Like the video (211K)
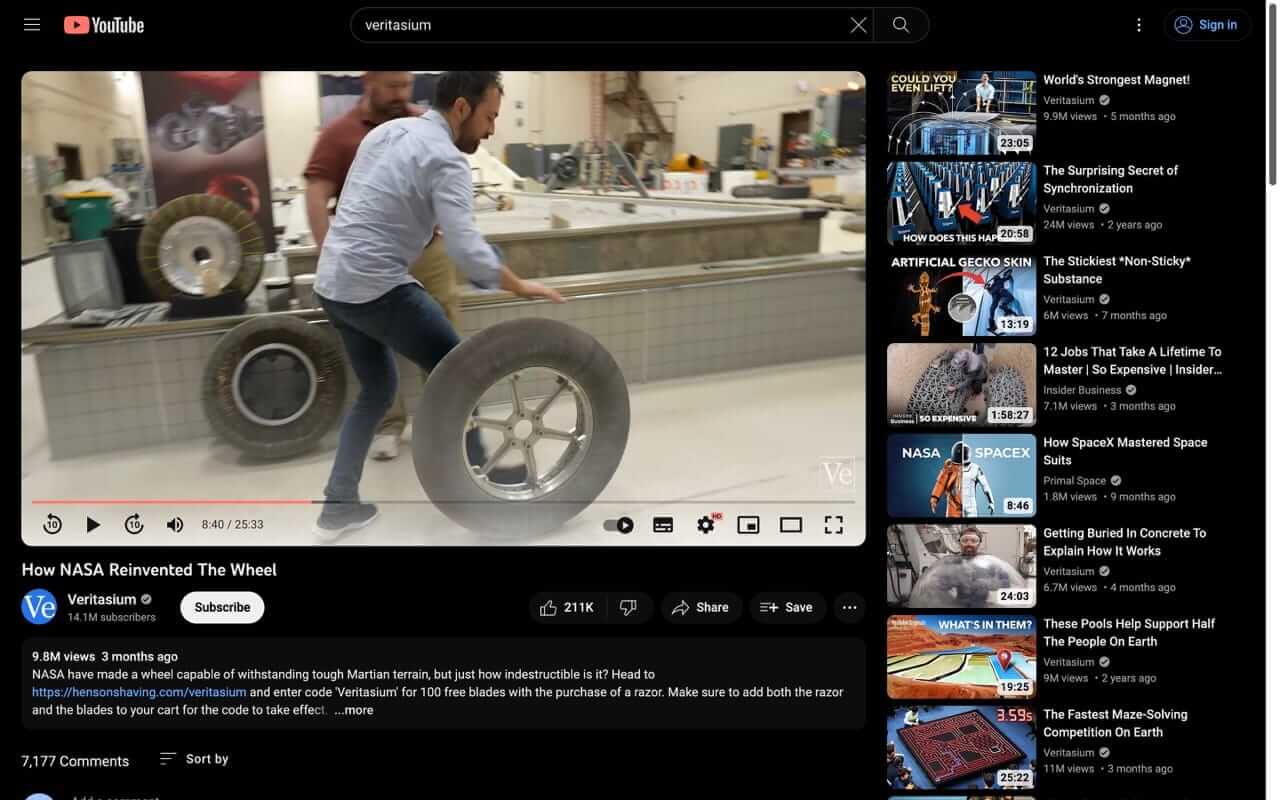Screen dimensions: 1280x800 566,607
